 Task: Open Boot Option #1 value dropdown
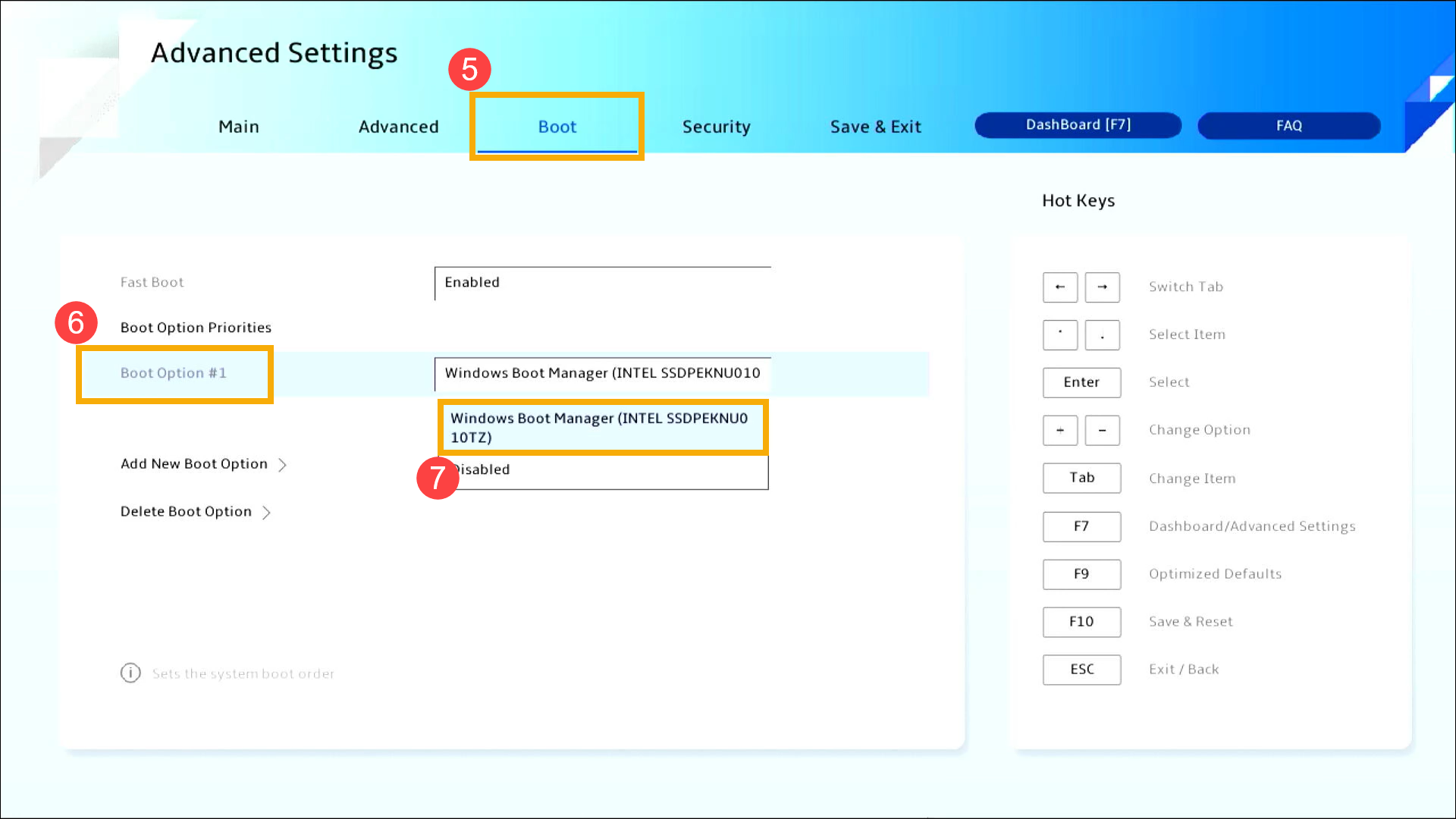coord(602,373)
